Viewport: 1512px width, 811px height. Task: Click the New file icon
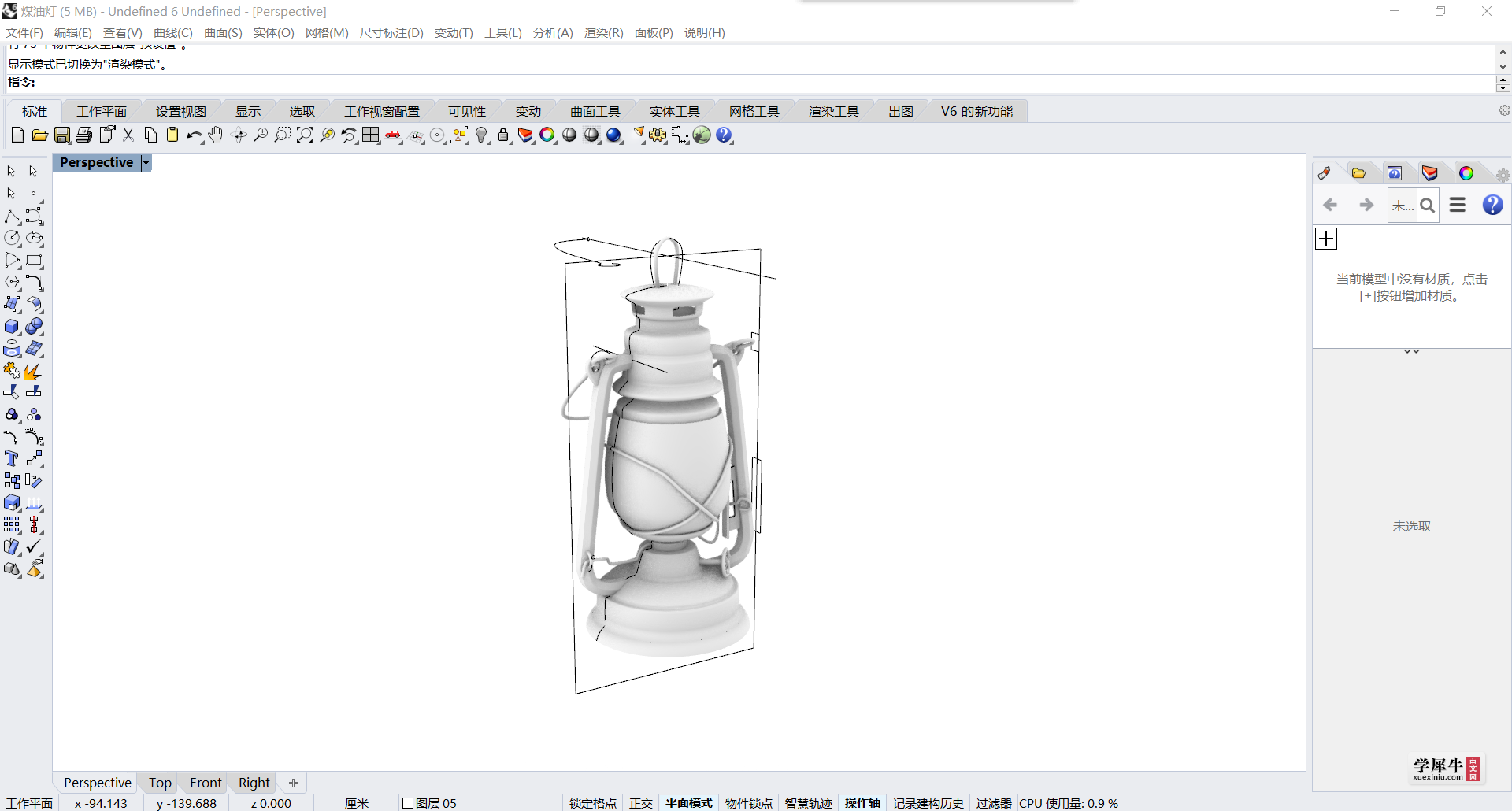pyautogui.click(x=17, y=135)
